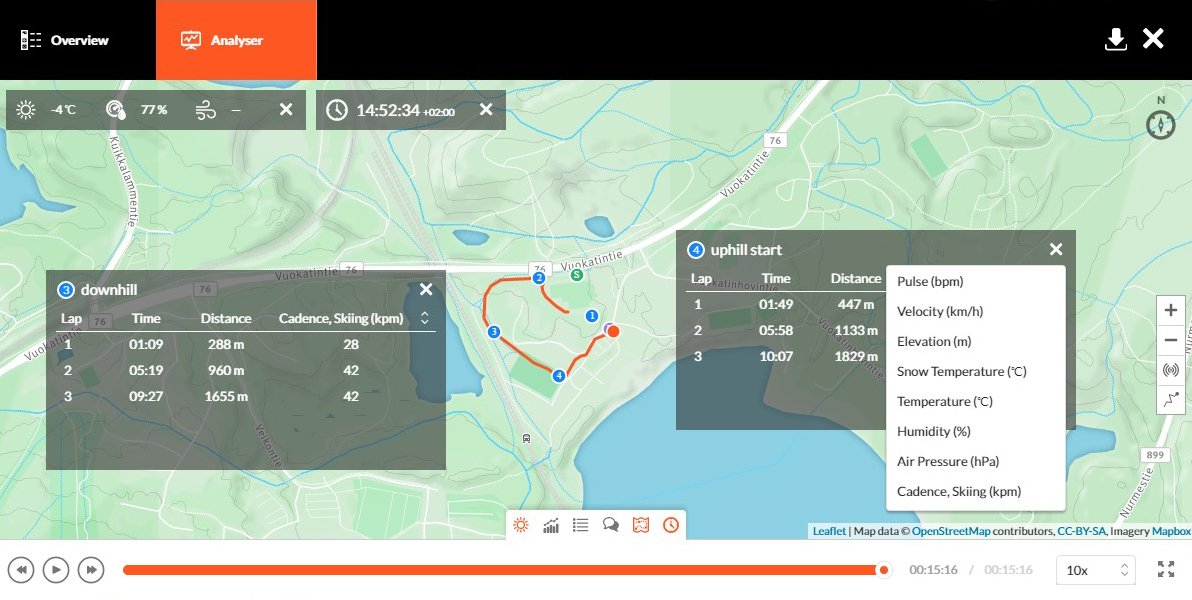This screenshot has height=600, width=1192.
Task: Open the Leaflet link
Action: point(829,531)
